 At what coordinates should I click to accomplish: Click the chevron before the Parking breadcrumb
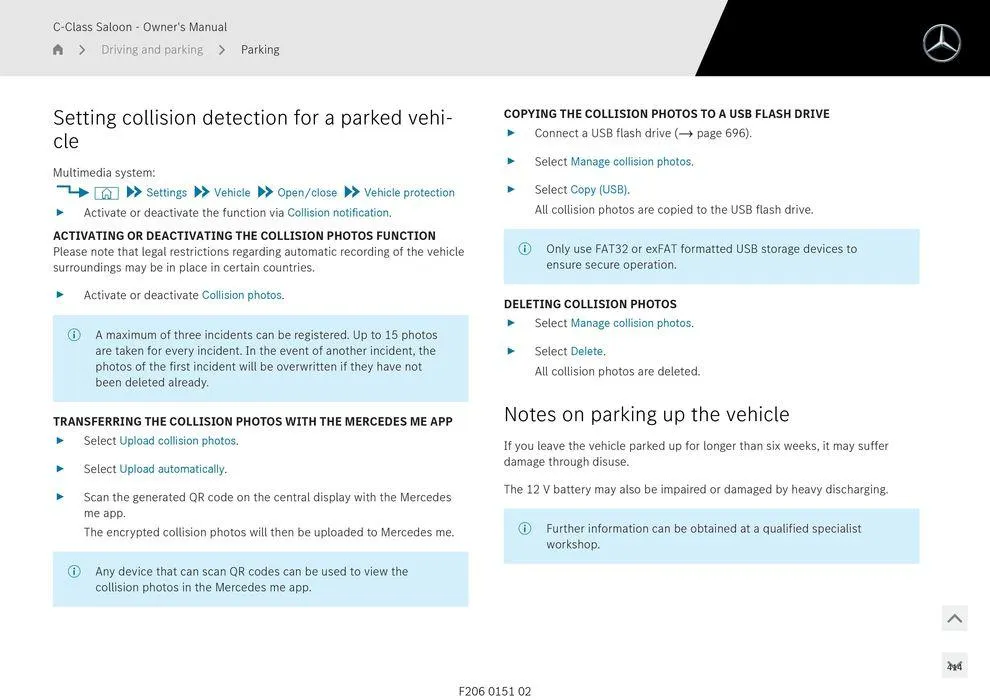pyautogui.click(x=221, y=50)
